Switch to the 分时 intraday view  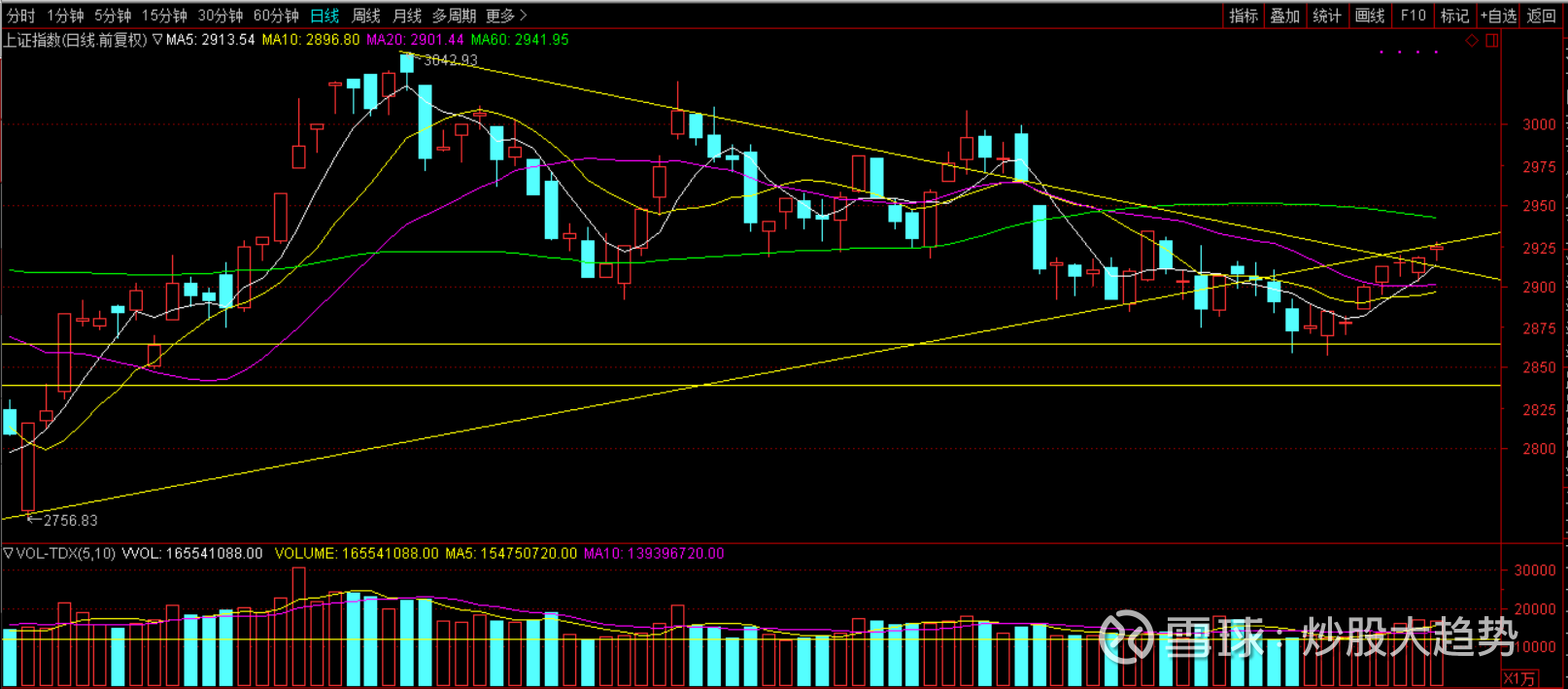click(x=20, y=16)
